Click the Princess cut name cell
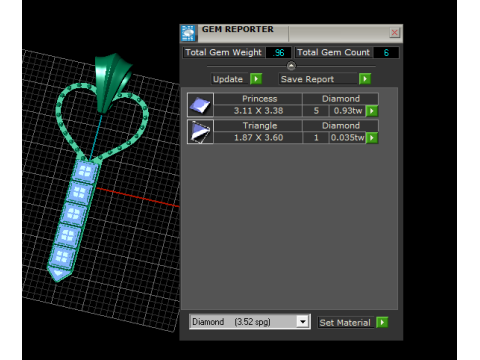Viewport: 480px width, 360px height. (x=258, y=99)
